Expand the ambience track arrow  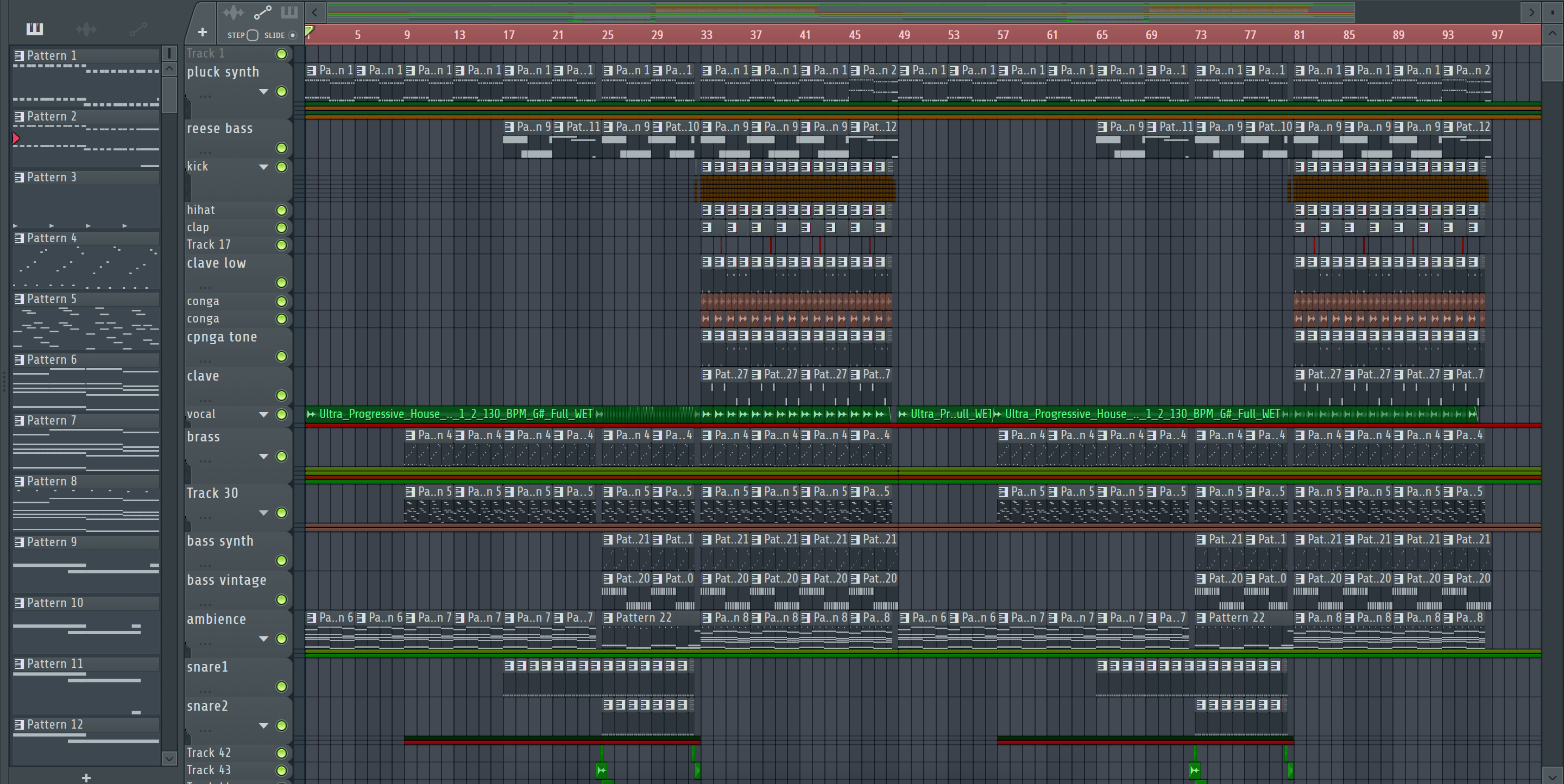263,638
